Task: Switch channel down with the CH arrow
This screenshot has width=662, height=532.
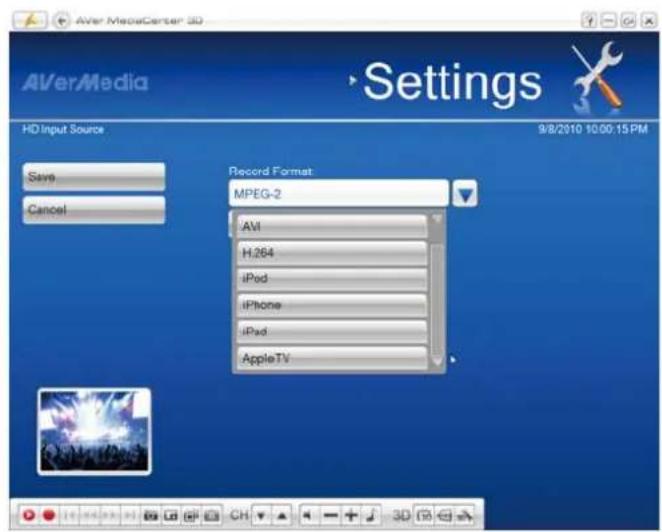Action: pyautogui.click(x=261, y=516)
